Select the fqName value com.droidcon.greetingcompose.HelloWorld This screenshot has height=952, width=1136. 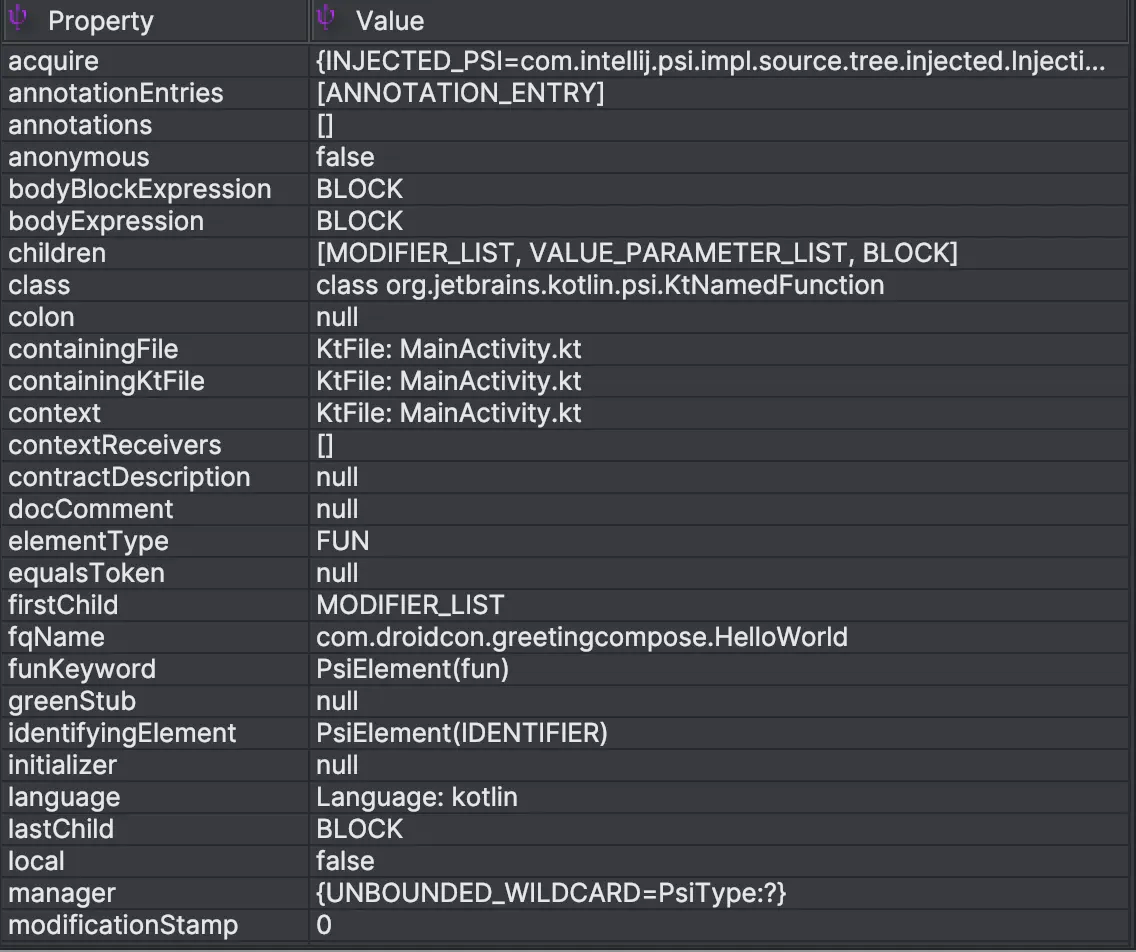click(x=582, y=637)
